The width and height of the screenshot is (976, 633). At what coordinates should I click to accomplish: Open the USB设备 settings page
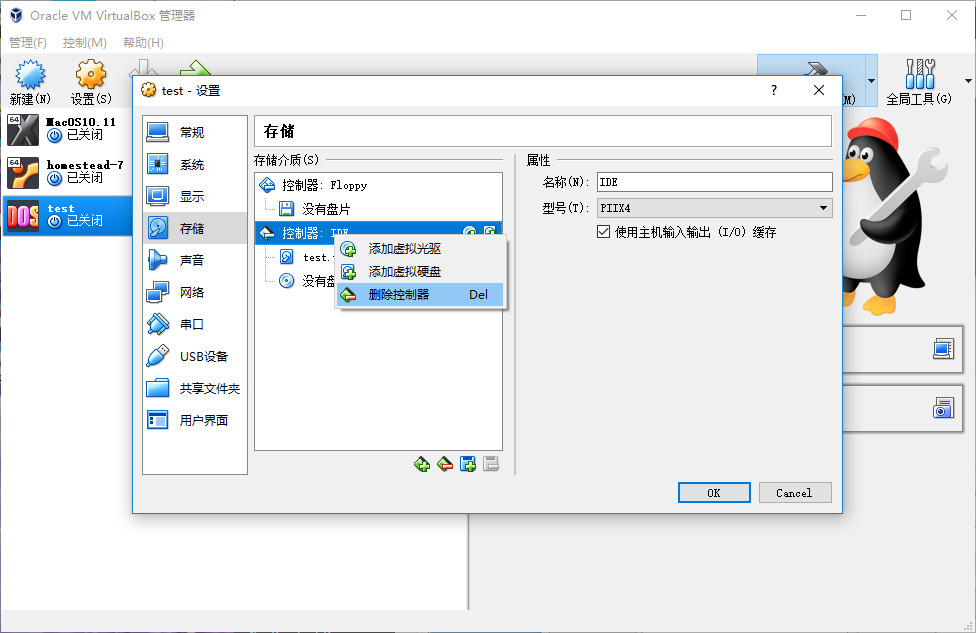(x=203, y=356)
